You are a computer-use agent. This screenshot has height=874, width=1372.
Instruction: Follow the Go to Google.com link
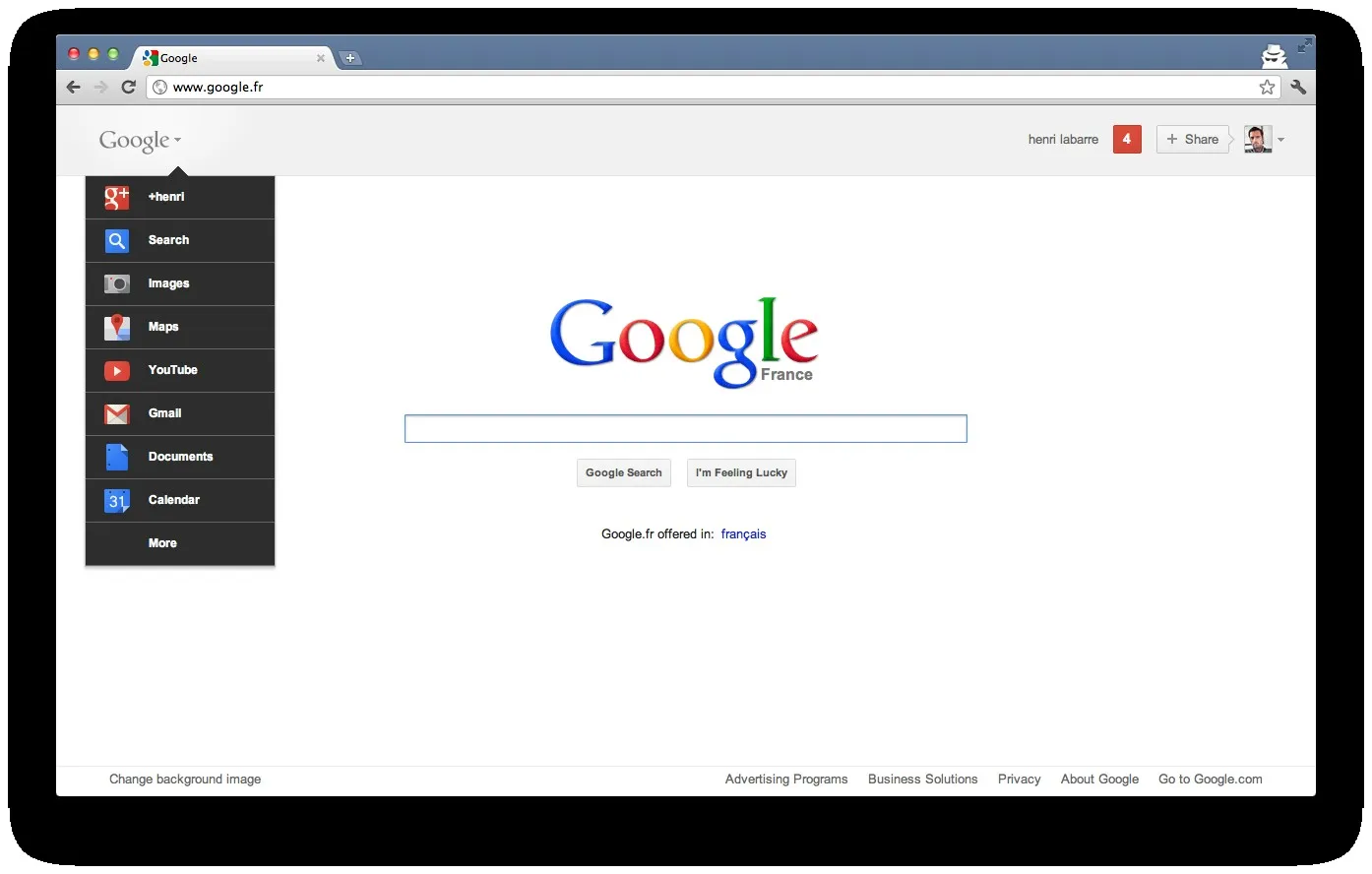click(x=1211, y=780)
